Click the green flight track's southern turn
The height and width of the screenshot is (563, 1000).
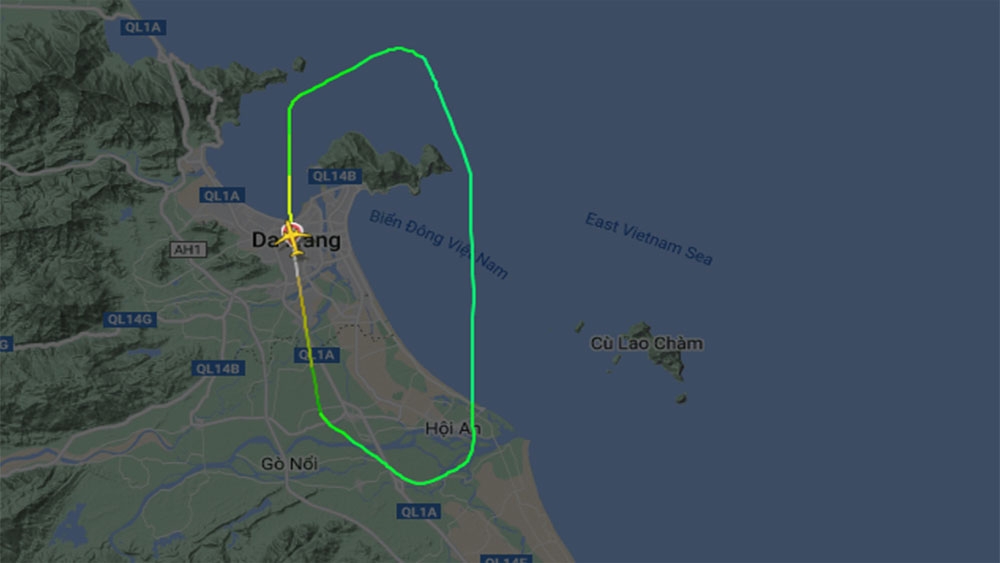coord(421,483)
